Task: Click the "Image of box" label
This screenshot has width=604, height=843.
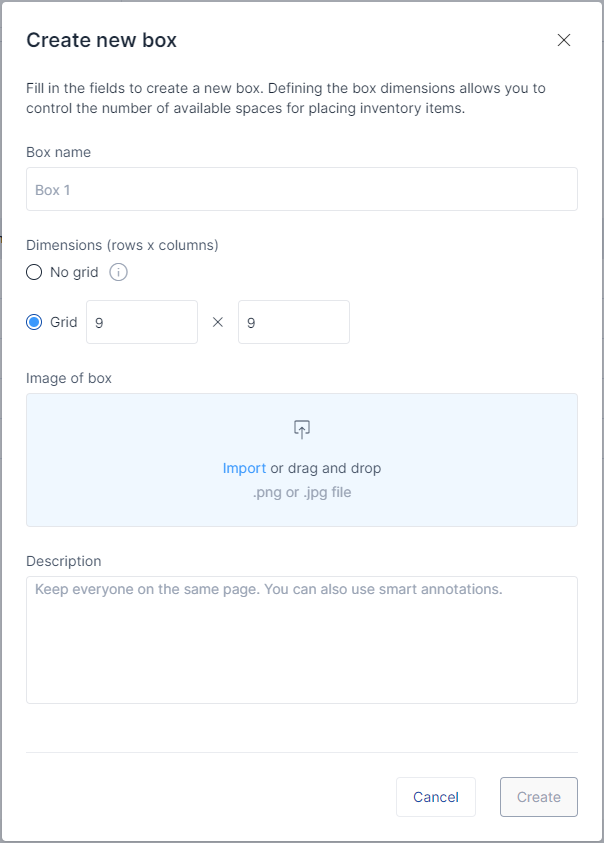Action: pos(69,378)
